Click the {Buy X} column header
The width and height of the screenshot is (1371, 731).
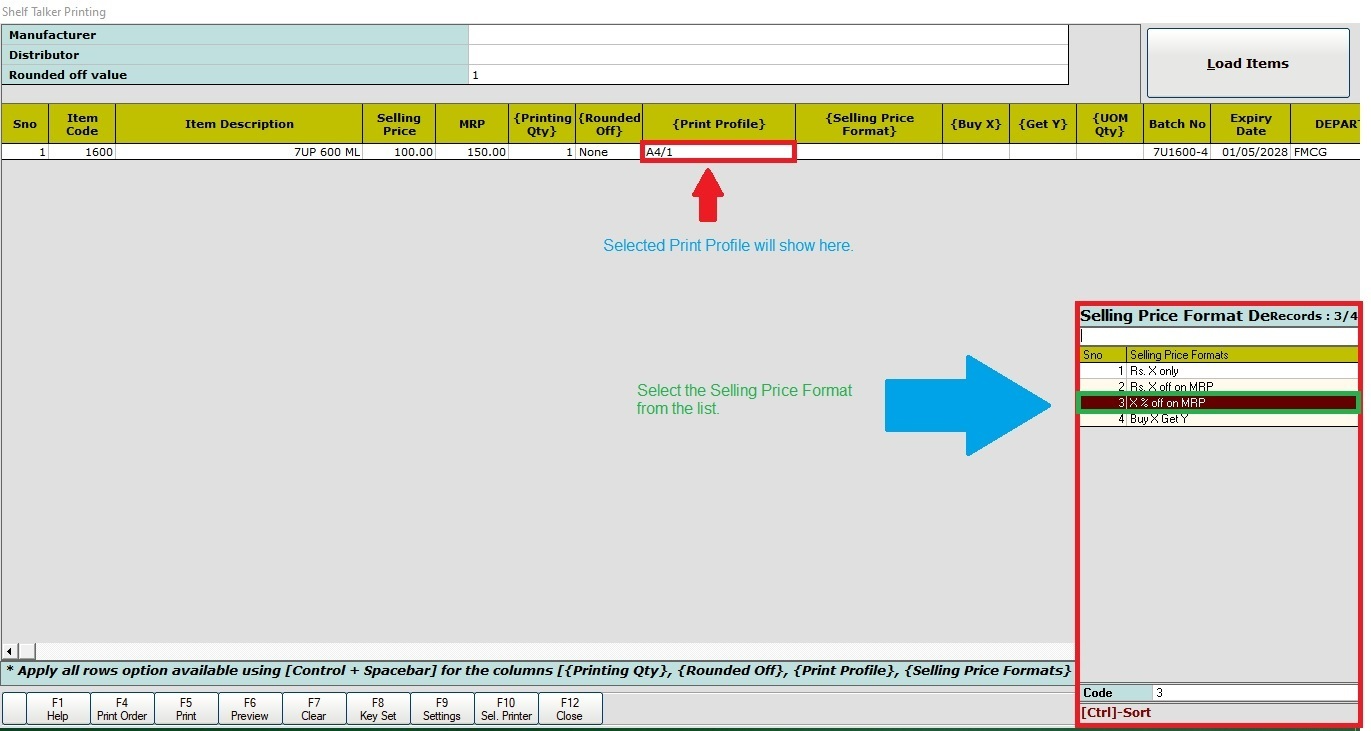(x=976, y=124)
